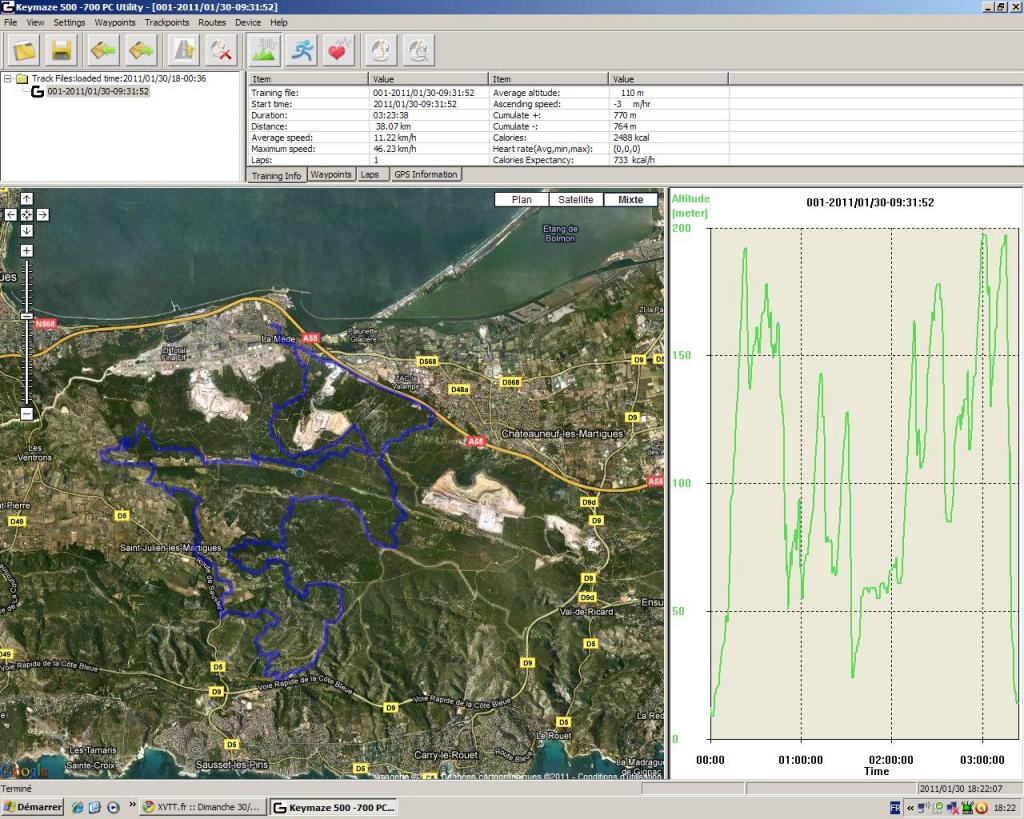1024x819 pixels.
Task: Select the Mixte map view
Action: [x=630, y=200]
